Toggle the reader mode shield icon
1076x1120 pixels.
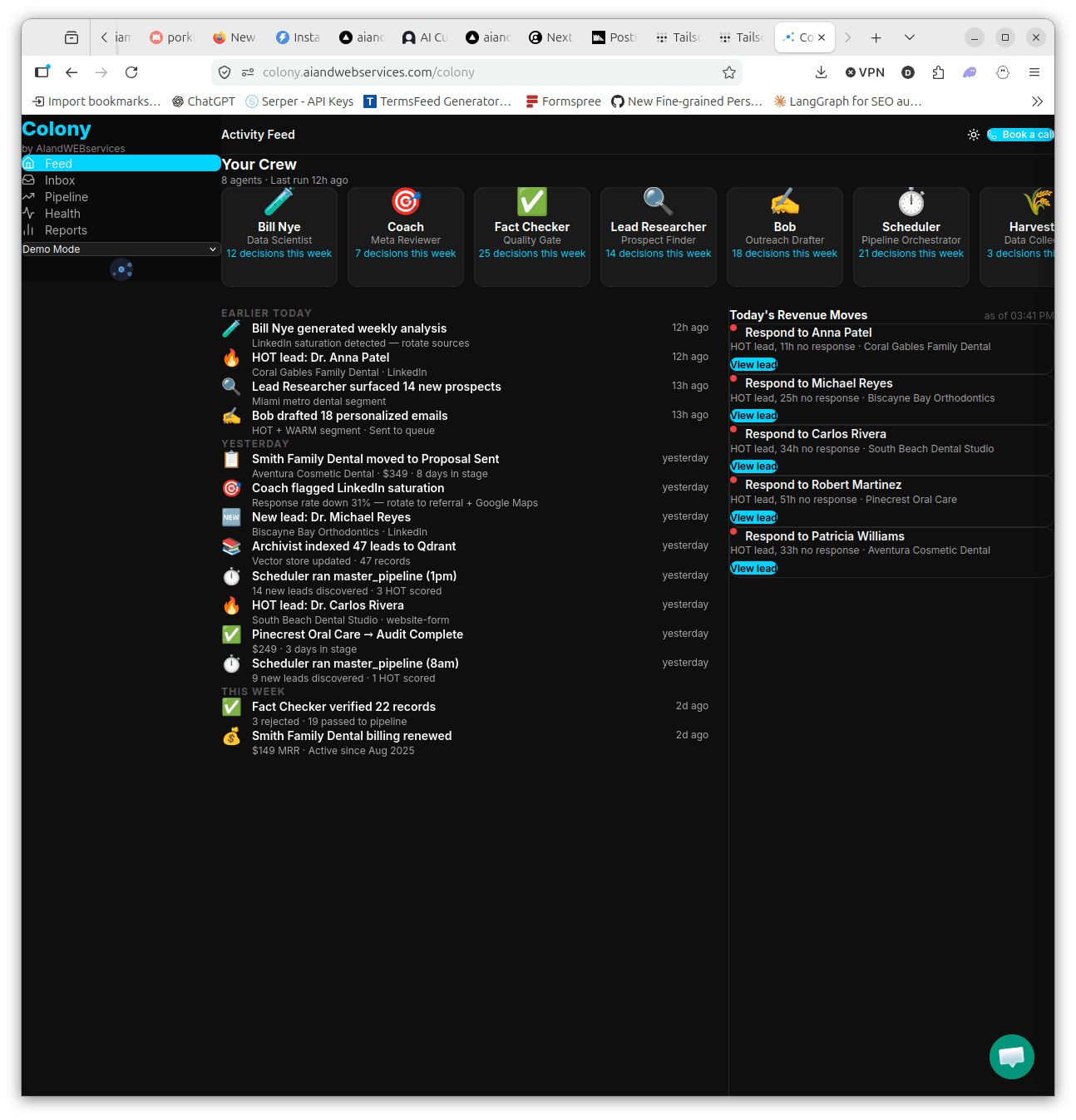(225, 72)
